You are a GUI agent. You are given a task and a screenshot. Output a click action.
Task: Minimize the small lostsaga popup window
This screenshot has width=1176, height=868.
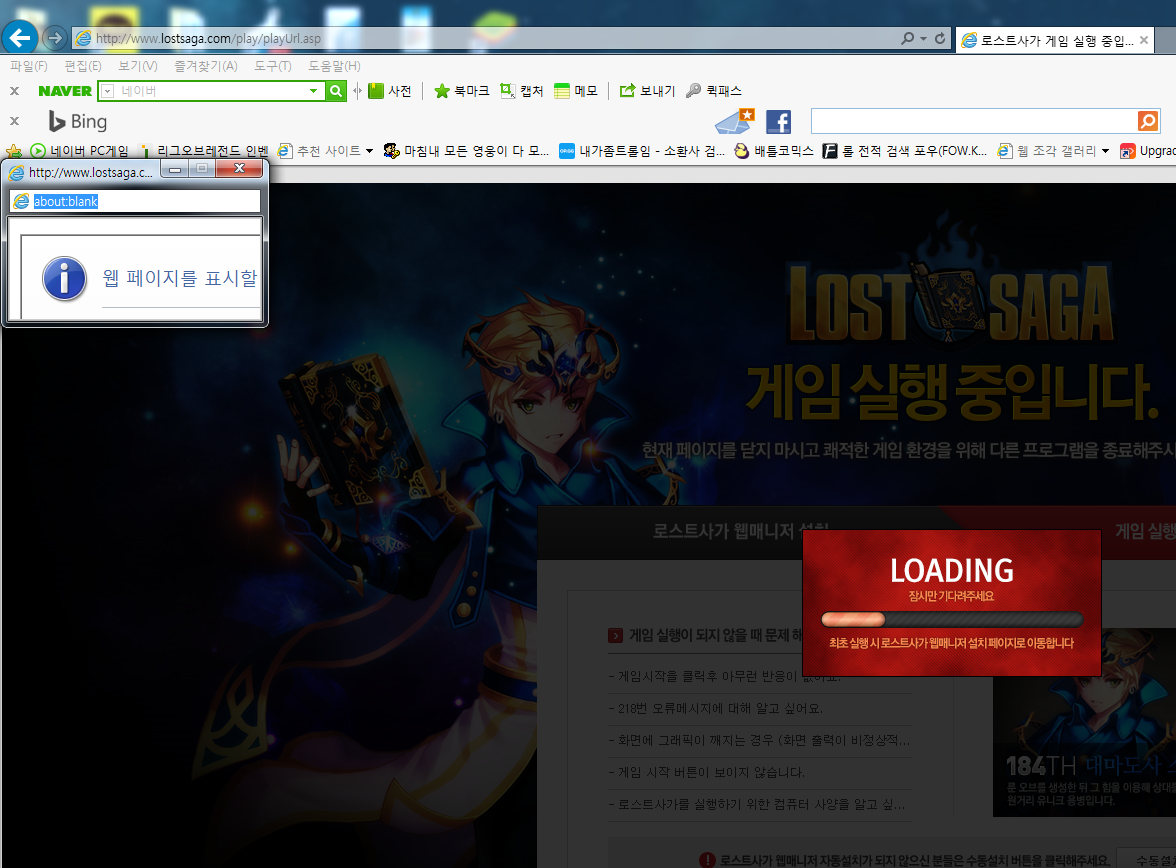click(175, 170)
